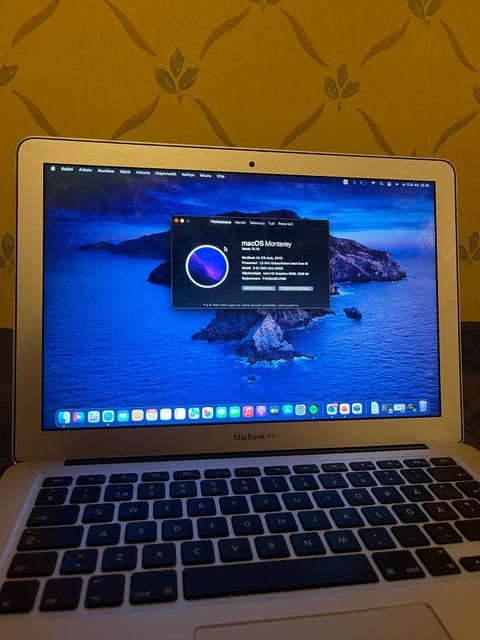This screenshot has width=480, height=640.
Task: Open the Trash in the dock
Action: coord(423,406)
